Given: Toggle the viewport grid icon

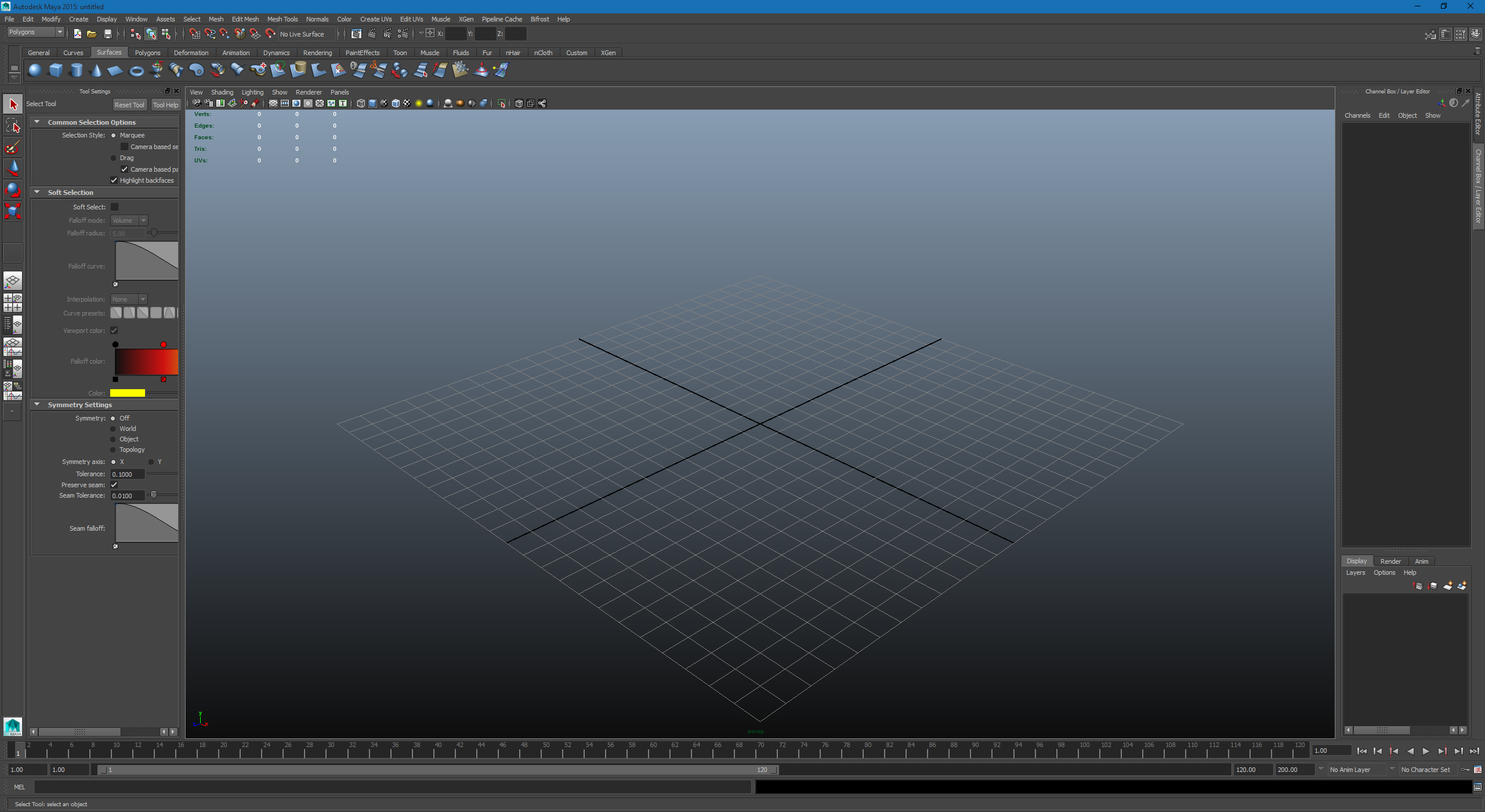Looking at the screenshot, I should pos(273,103).
